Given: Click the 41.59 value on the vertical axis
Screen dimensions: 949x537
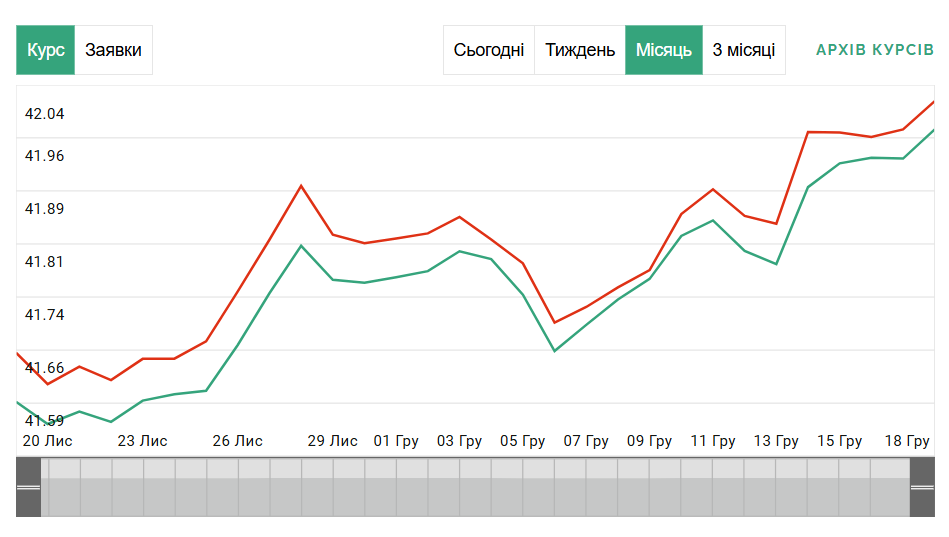Looking at the screenshot, I should (44, 421).
